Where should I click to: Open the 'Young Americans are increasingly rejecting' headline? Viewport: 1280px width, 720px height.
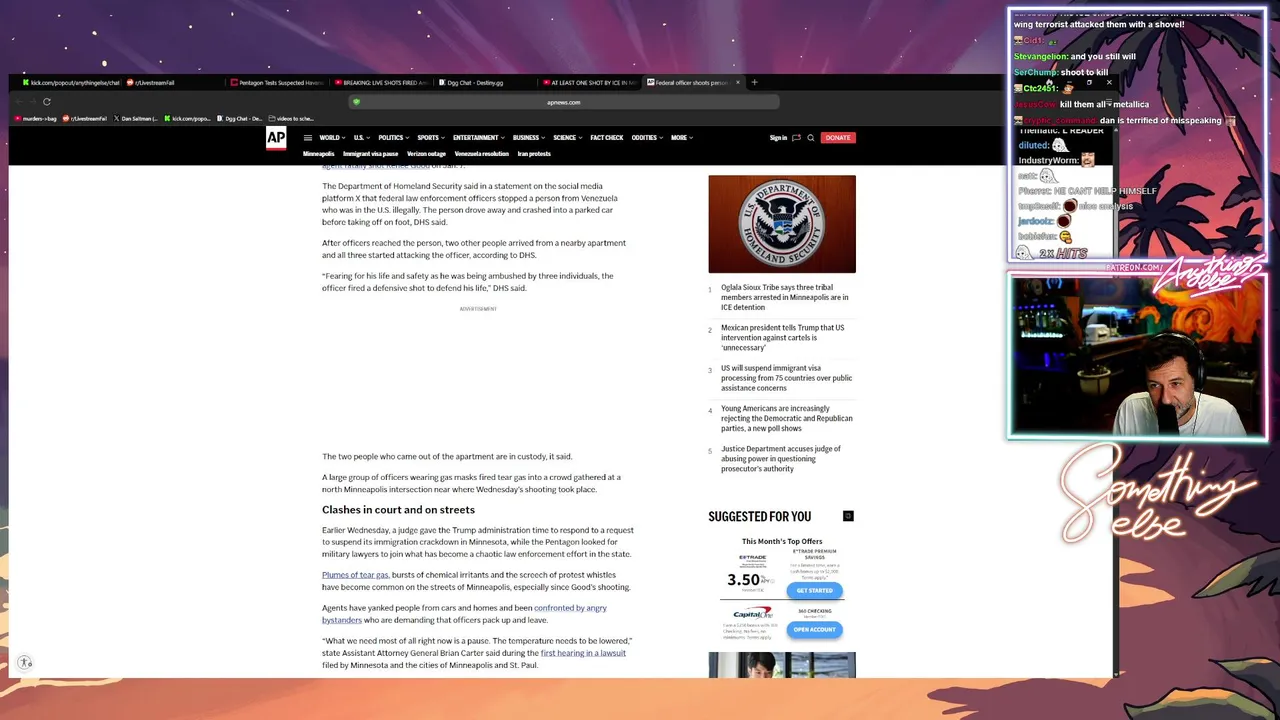[787, 418]
